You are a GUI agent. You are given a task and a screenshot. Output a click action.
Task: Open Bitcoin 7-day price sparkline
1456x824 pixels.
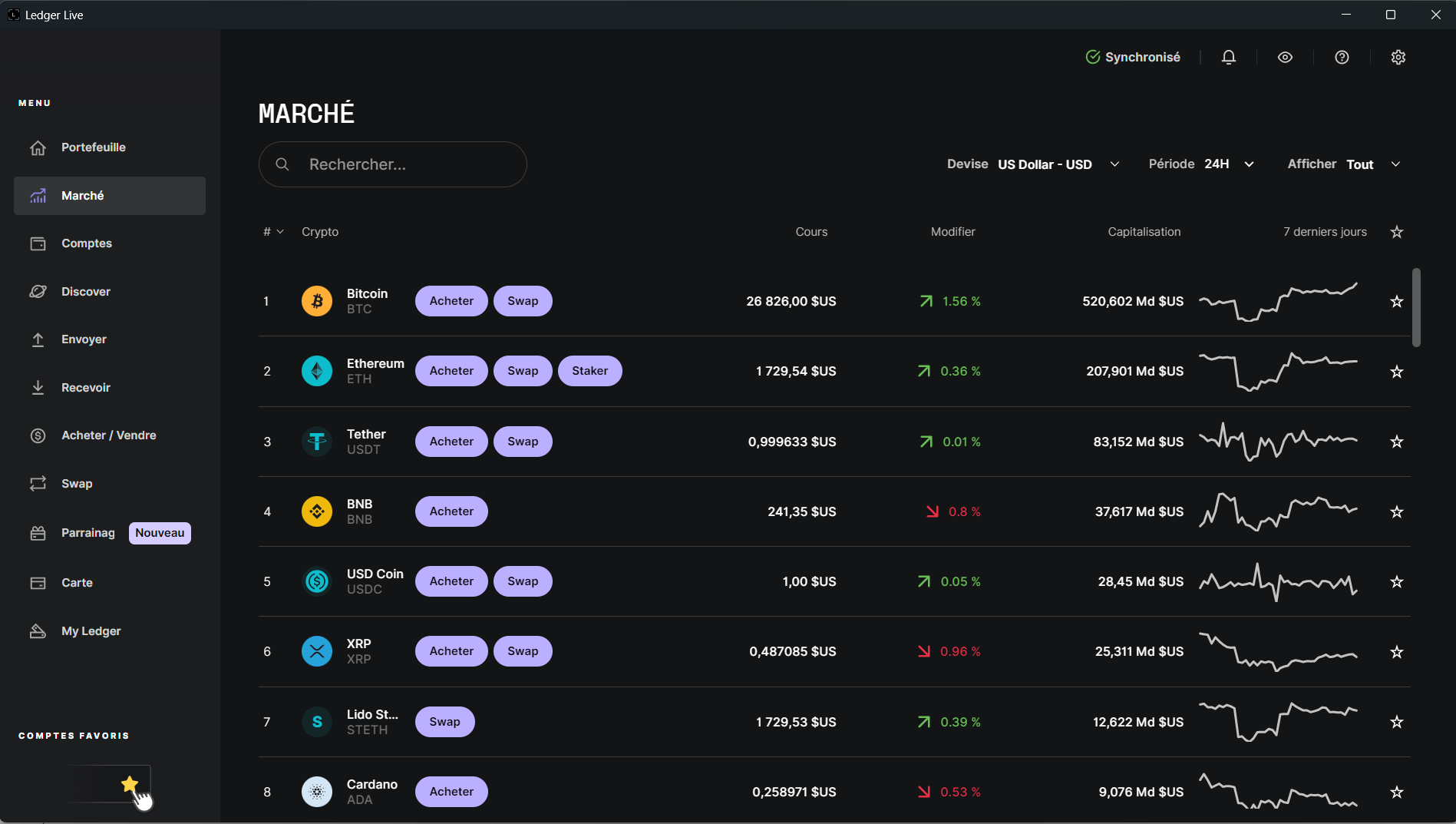tap(1278, 302)
